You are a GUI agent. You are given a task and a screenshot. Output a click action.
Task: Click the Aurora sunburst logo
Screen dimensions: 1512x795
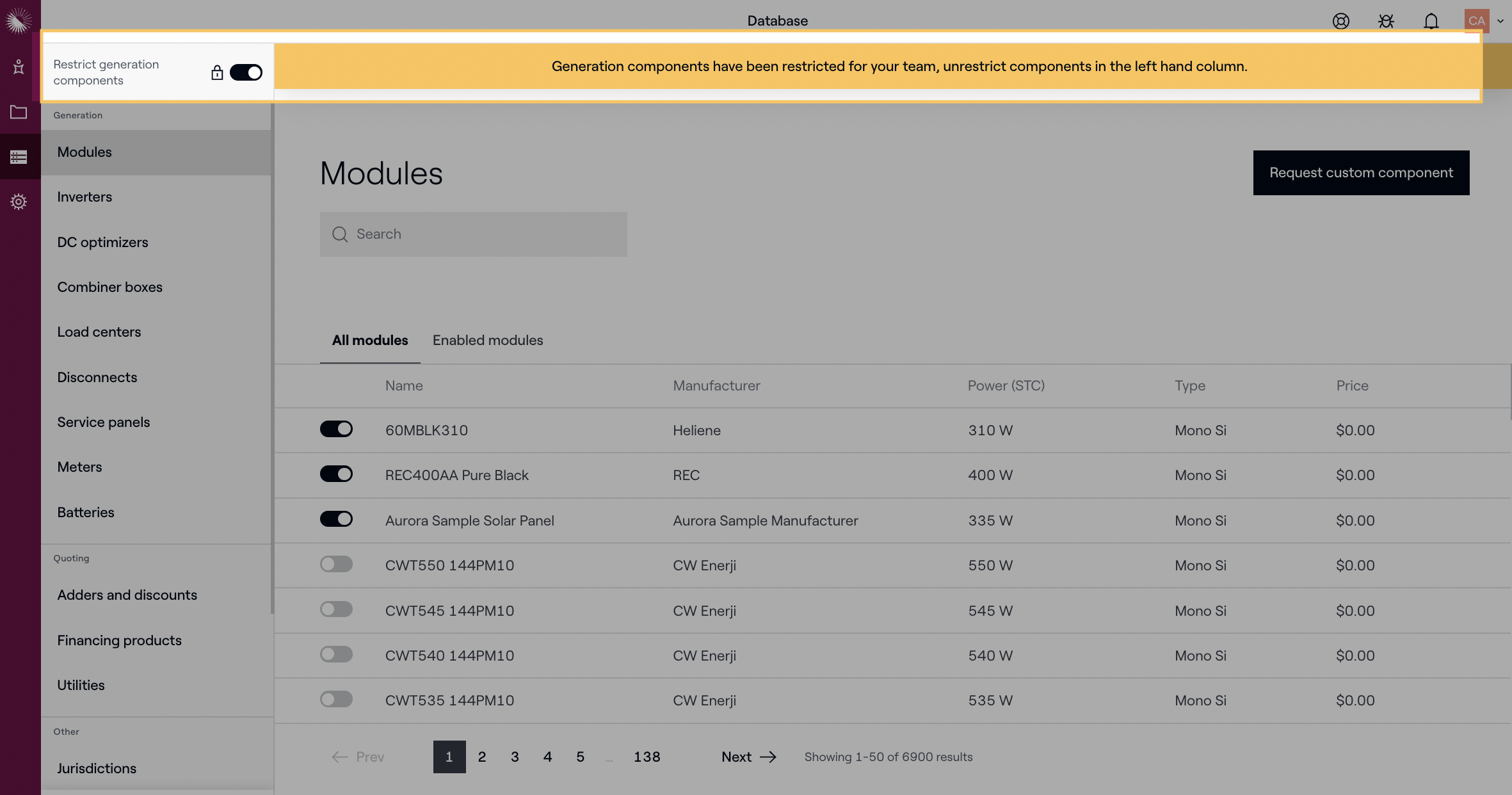(x=19, y=21)
